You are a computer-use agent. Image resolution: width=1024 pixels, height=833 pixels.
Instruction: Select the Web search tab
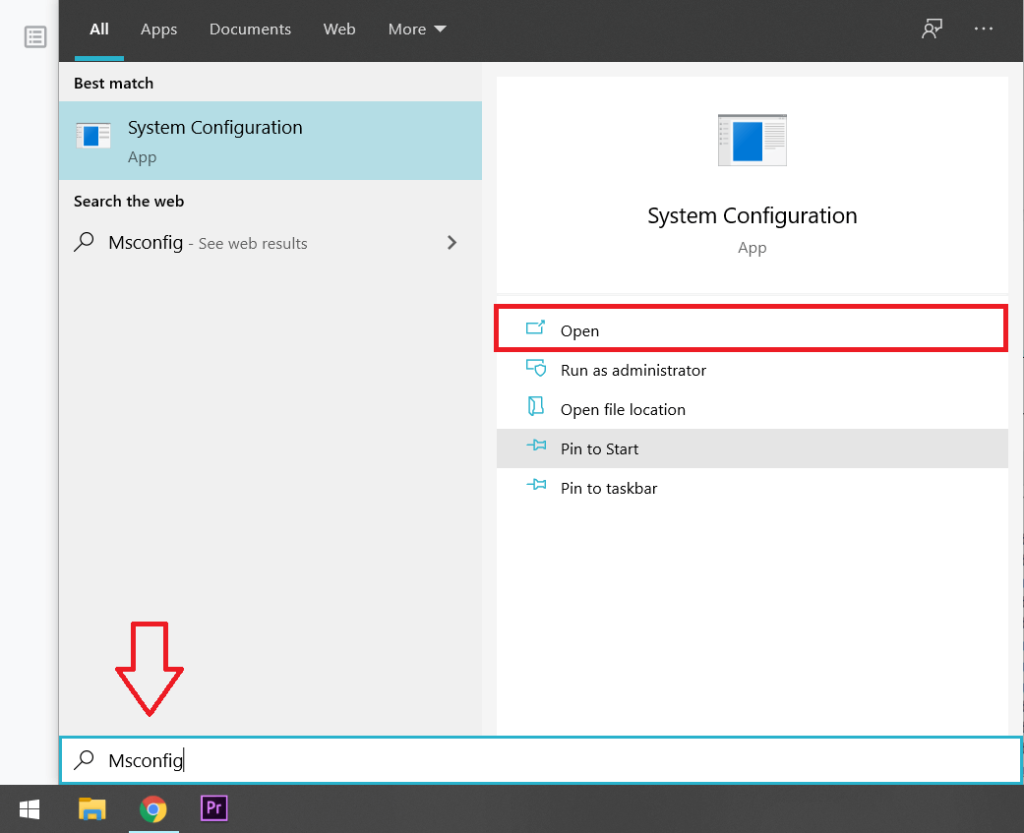click(x=339, y=29)
